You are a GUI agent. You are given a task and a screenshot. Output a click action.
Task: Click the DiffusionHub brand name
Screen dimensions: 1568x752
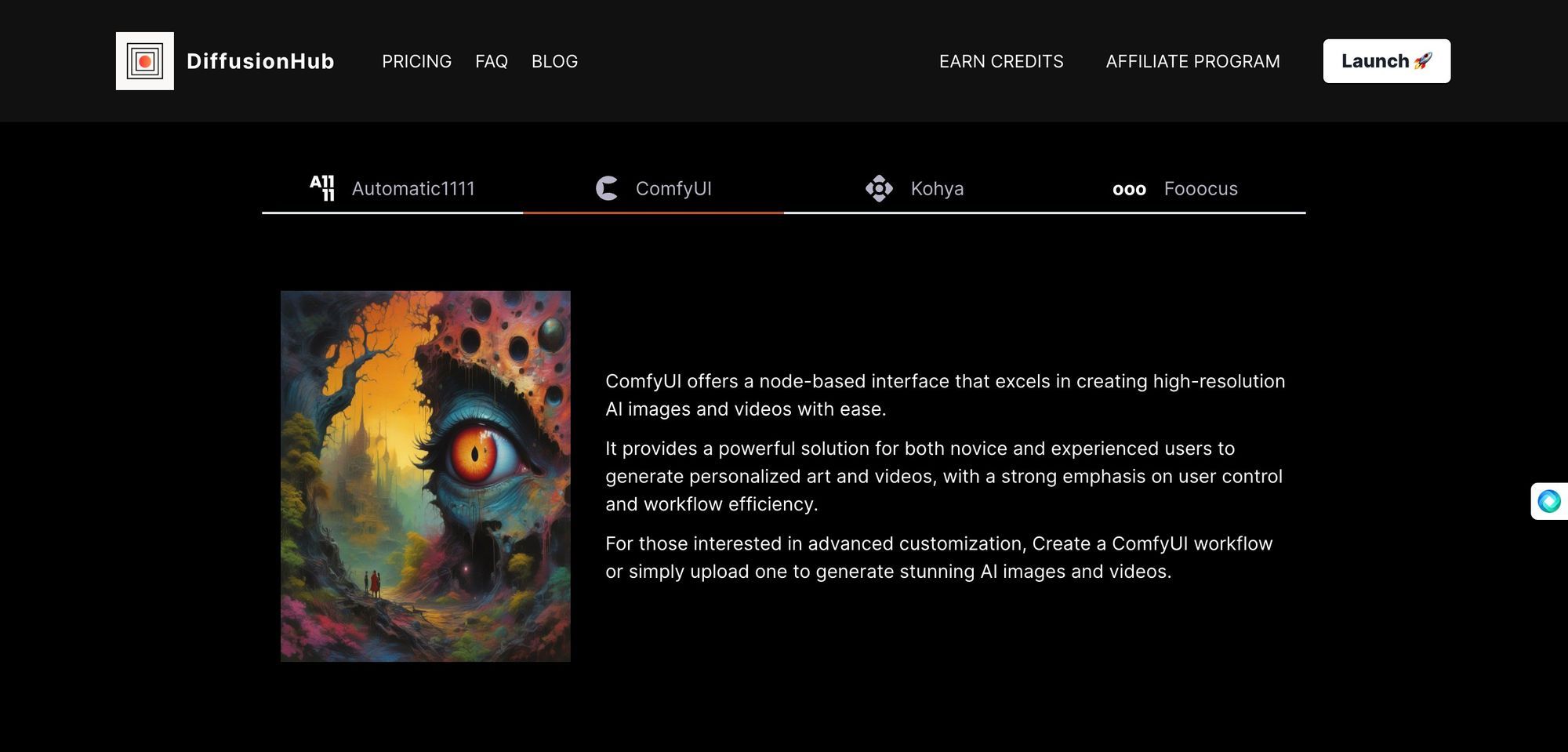pyautogui.click(x=260, y=61)
